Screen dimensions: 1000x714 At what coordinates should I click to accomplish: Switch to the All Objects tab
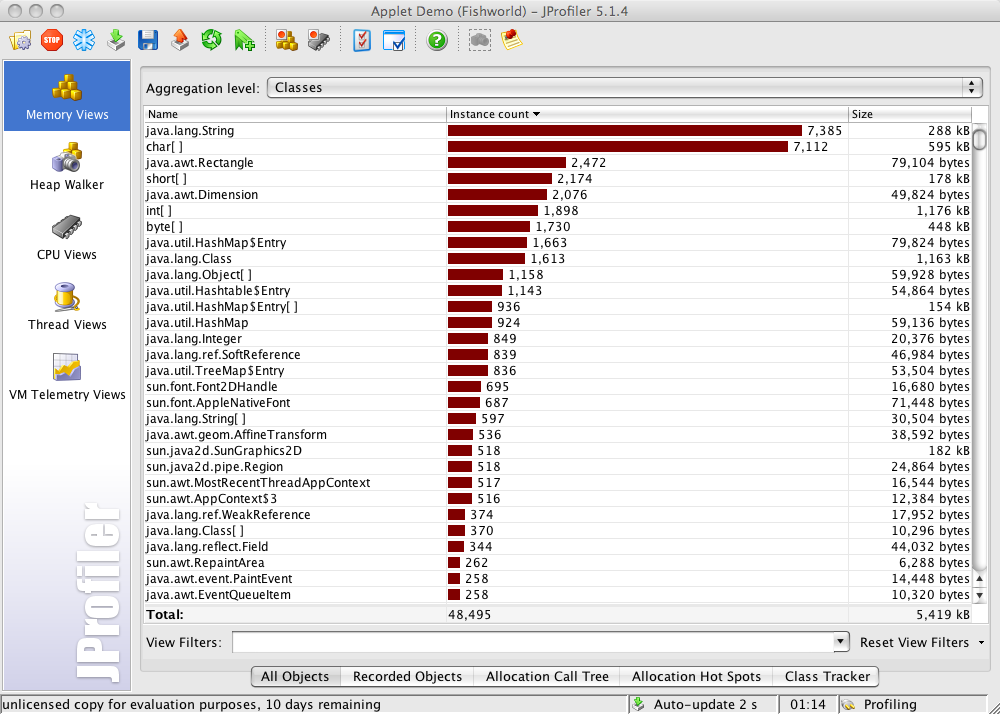[295, 676]
